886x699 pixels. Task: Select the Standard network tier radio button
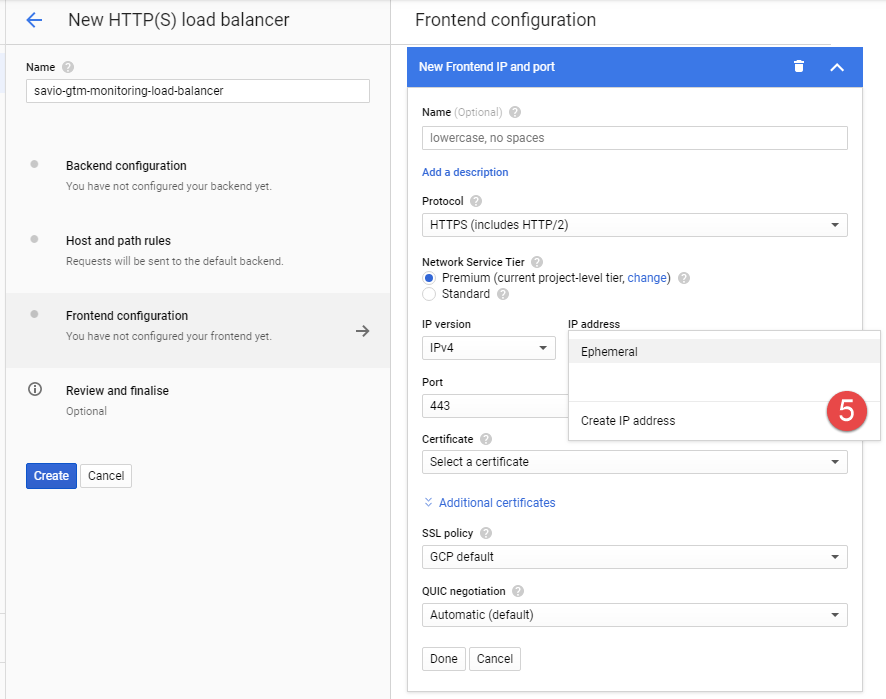(429, 294)
